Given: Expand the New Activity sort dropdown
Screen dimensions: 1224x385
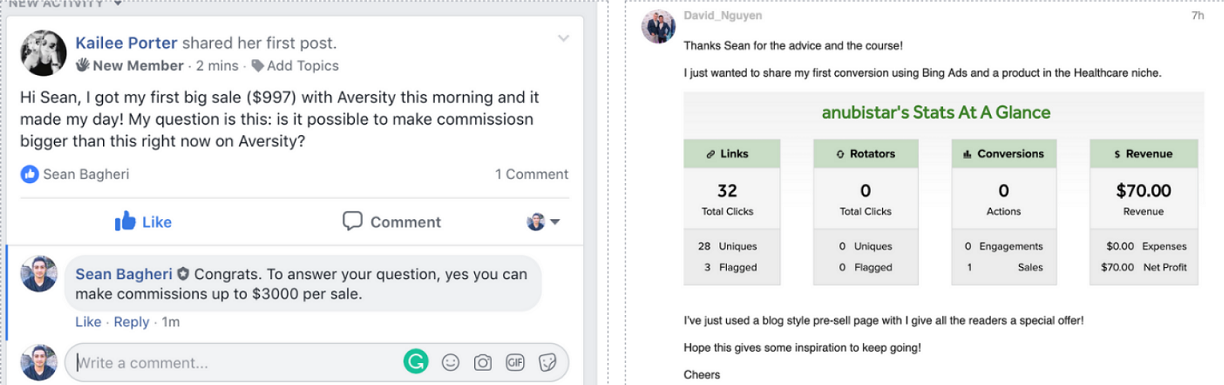Looking at the screenshot, I should tap(118, 3).
